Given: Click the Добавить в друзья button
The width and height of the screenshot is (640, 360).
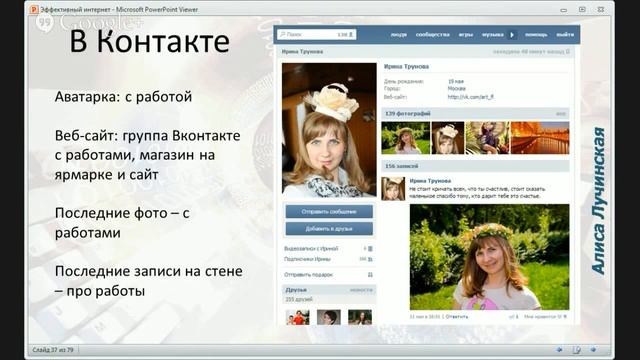Looking at the screenshot, I should pyautogui.click(x=329, y=229).
